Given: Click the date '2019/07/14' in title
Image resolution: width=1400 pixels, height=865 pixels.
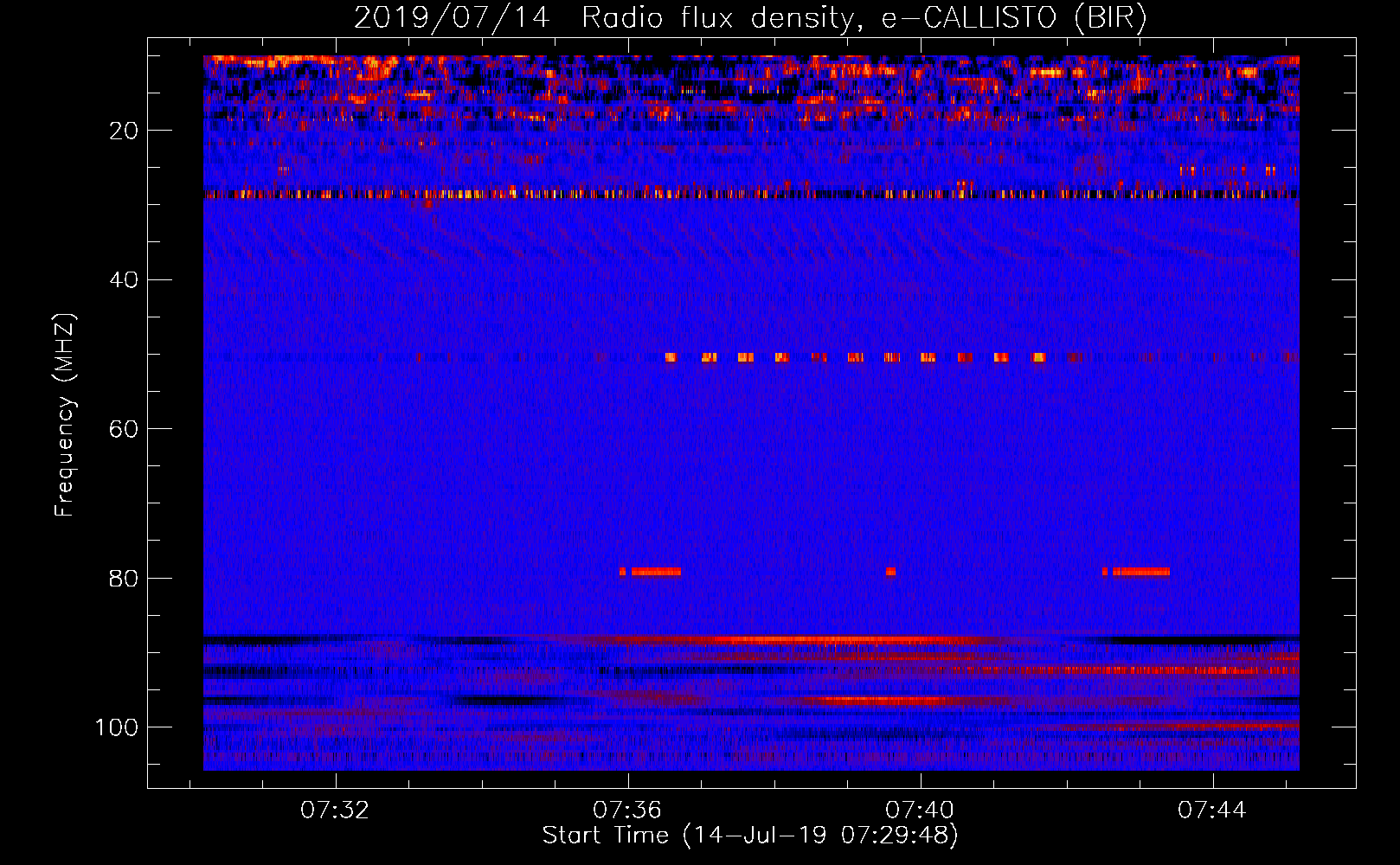Looking at the screenshot, I should point(452,17).
